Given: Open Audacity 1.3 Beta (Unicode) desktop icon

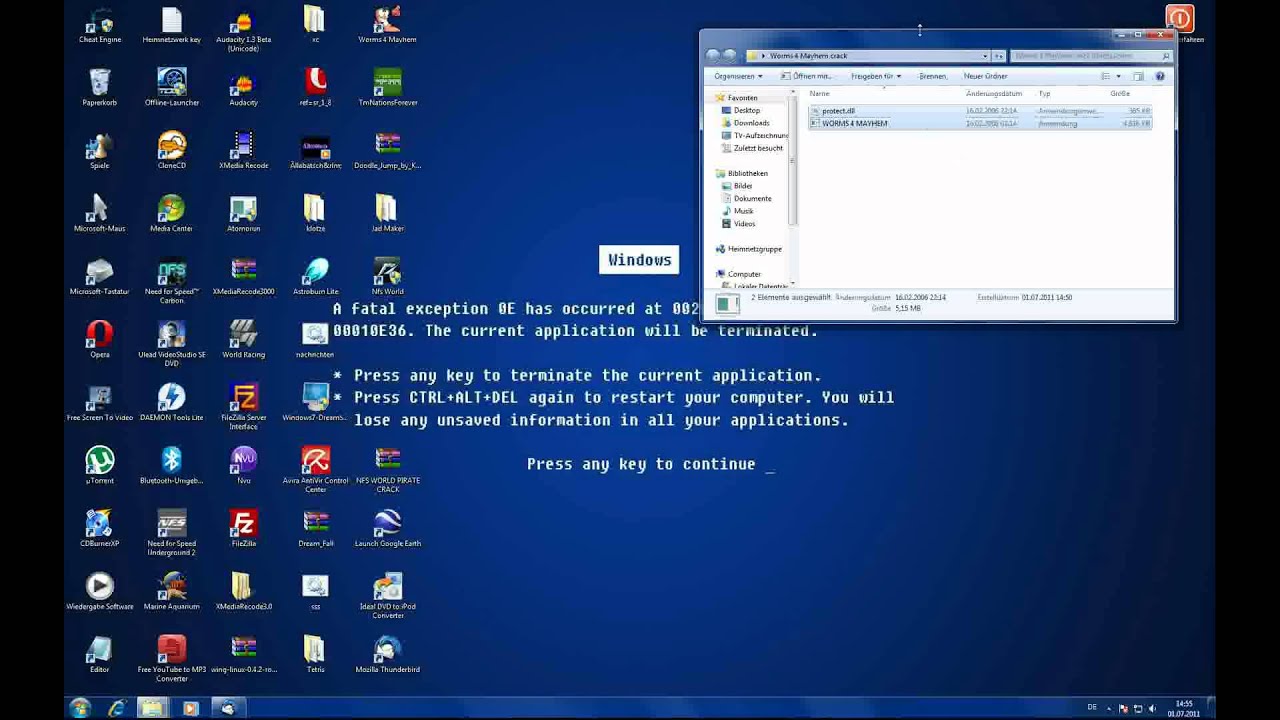Looking at the screenshot, I should 243,30.
